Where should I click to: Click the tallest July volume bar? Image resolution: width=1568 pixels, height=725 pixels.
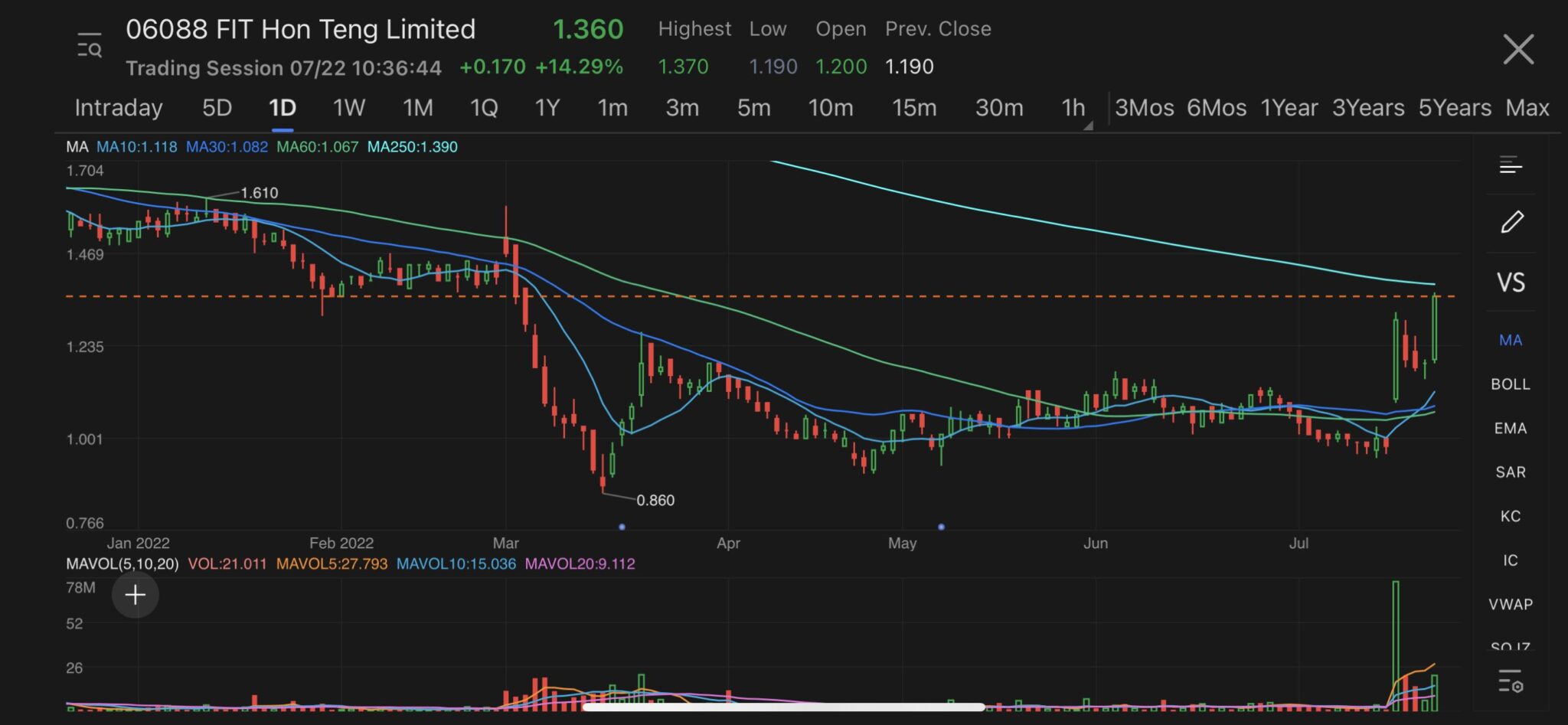click(1396, 645)
